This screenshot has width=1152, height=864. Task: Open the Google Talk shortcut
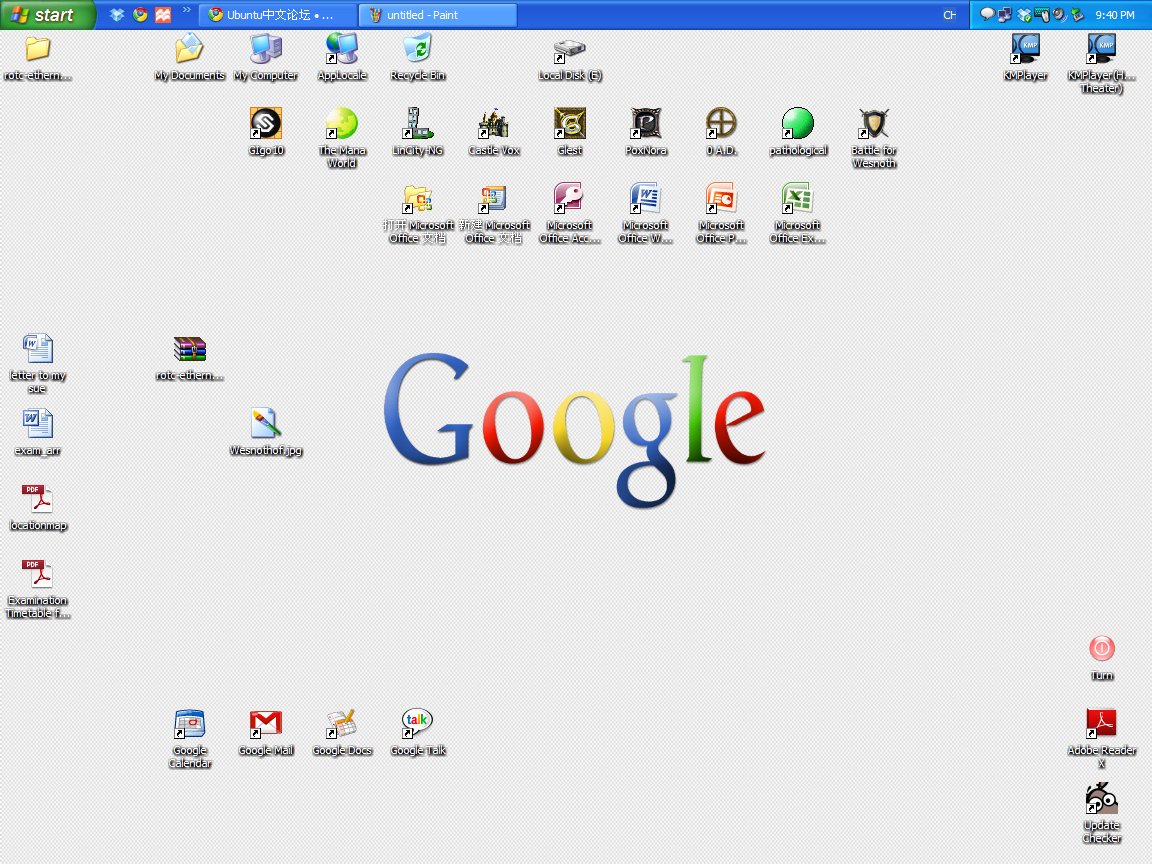pos(417,724)
